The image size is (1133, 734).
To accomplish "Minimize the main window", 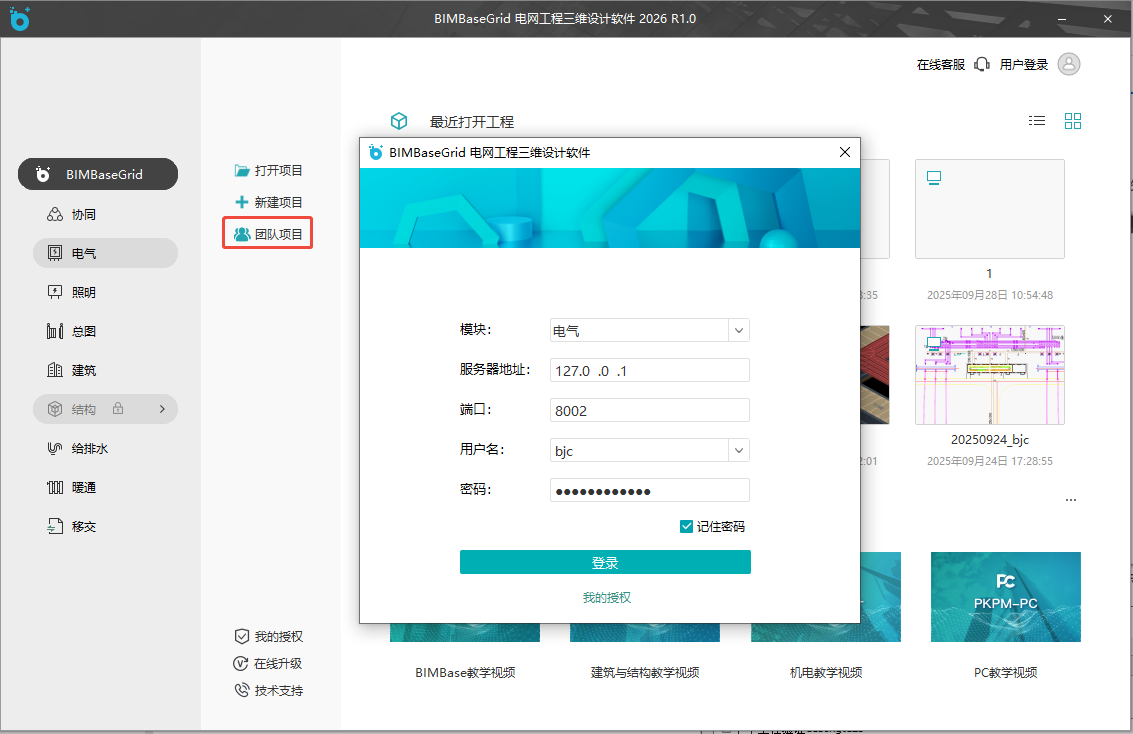I will pos(1062,19).
